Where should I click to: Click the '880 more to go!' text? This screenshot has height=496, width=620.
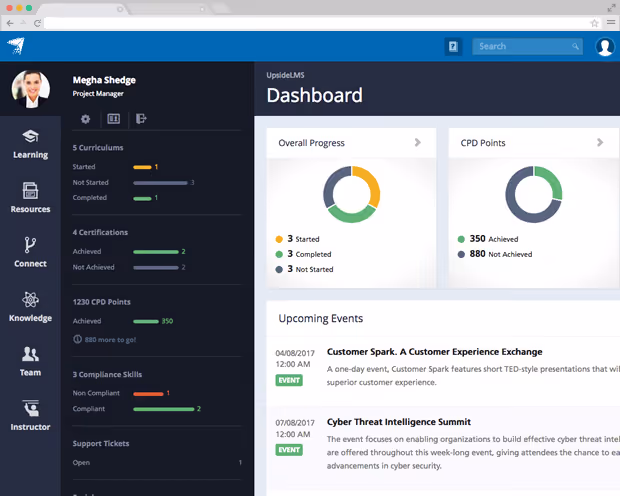(110, 339)
